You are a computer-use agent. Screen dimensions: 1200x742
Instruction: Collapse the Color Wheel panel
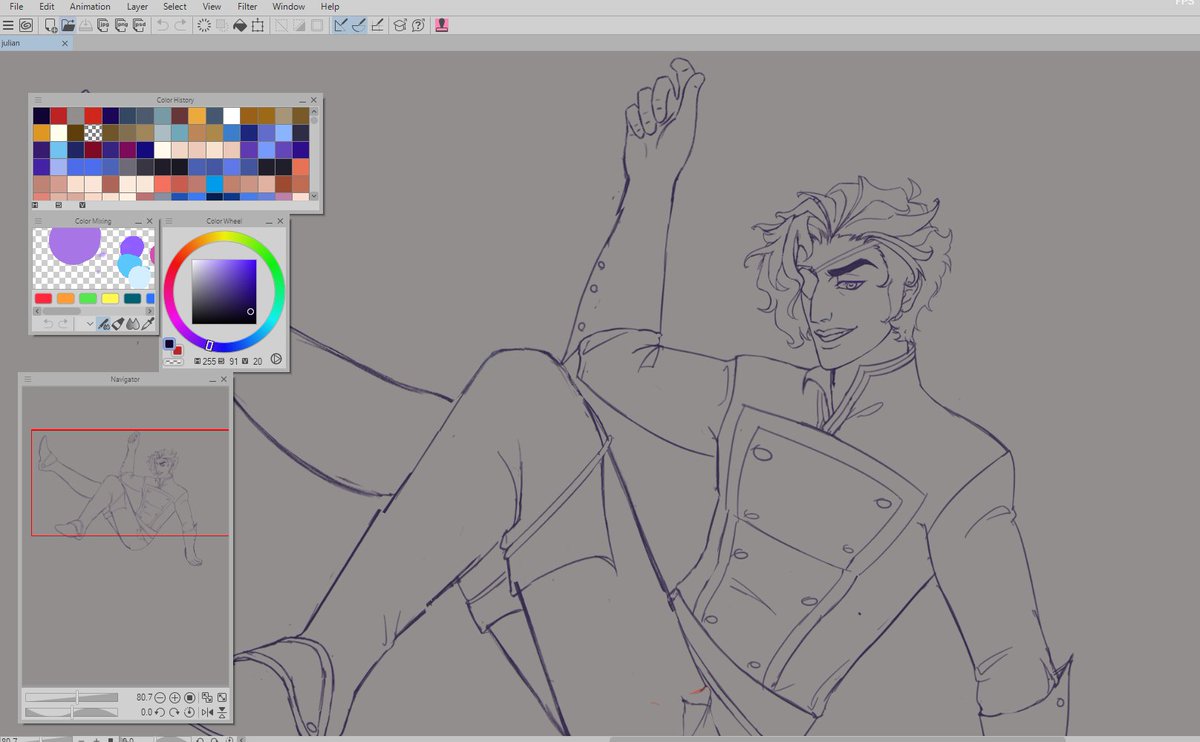point(268,221)
